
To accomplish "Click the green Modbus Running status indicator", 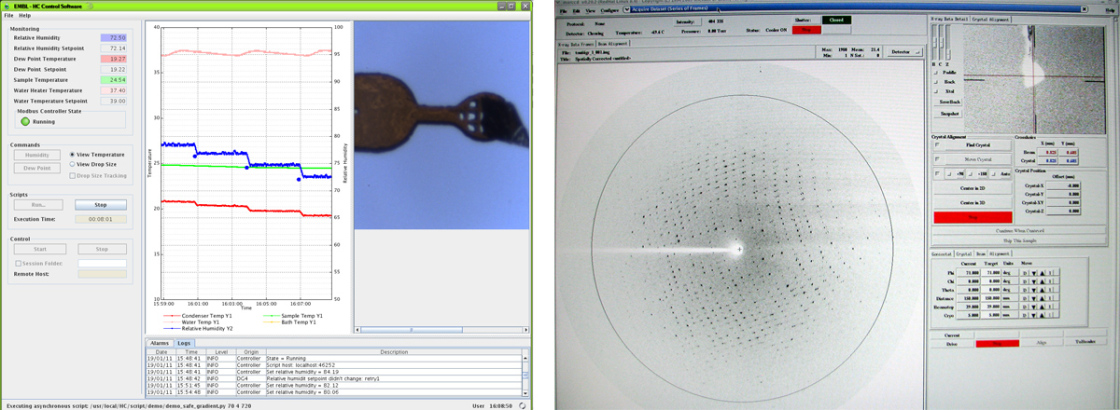I will point(25,122).
